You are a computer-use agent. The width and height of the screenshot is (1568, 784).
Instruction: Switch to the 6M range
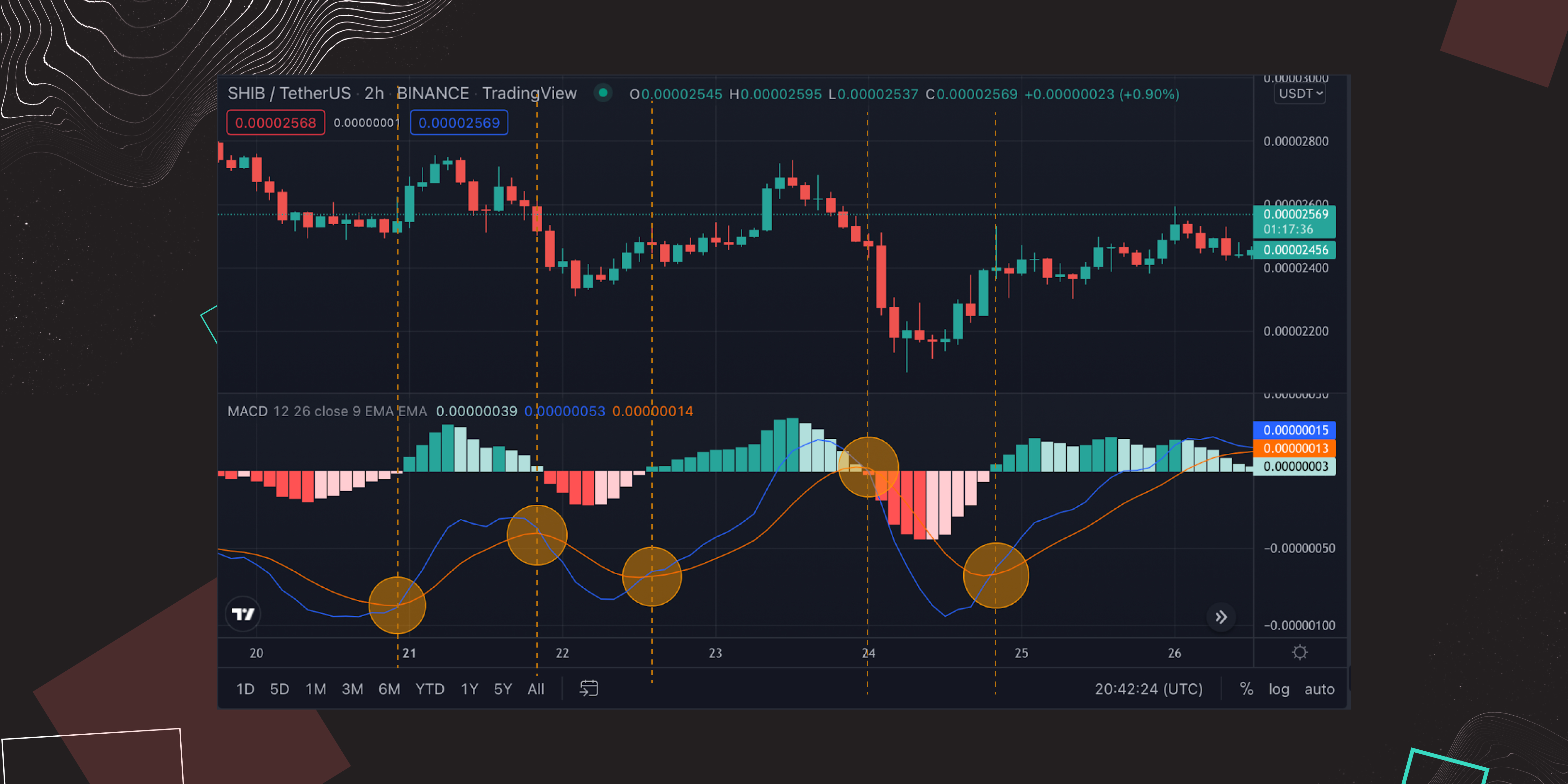click(389, 689)
